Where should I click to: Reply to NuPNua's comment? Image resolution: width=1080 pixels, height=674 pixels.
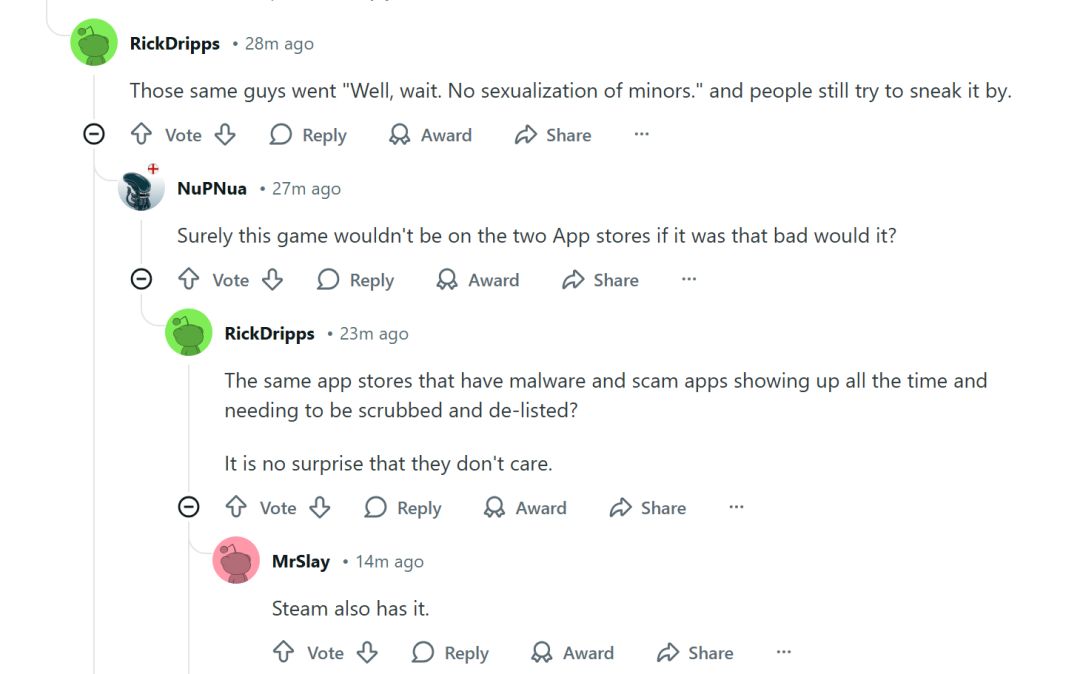click(x=355, y=280)
